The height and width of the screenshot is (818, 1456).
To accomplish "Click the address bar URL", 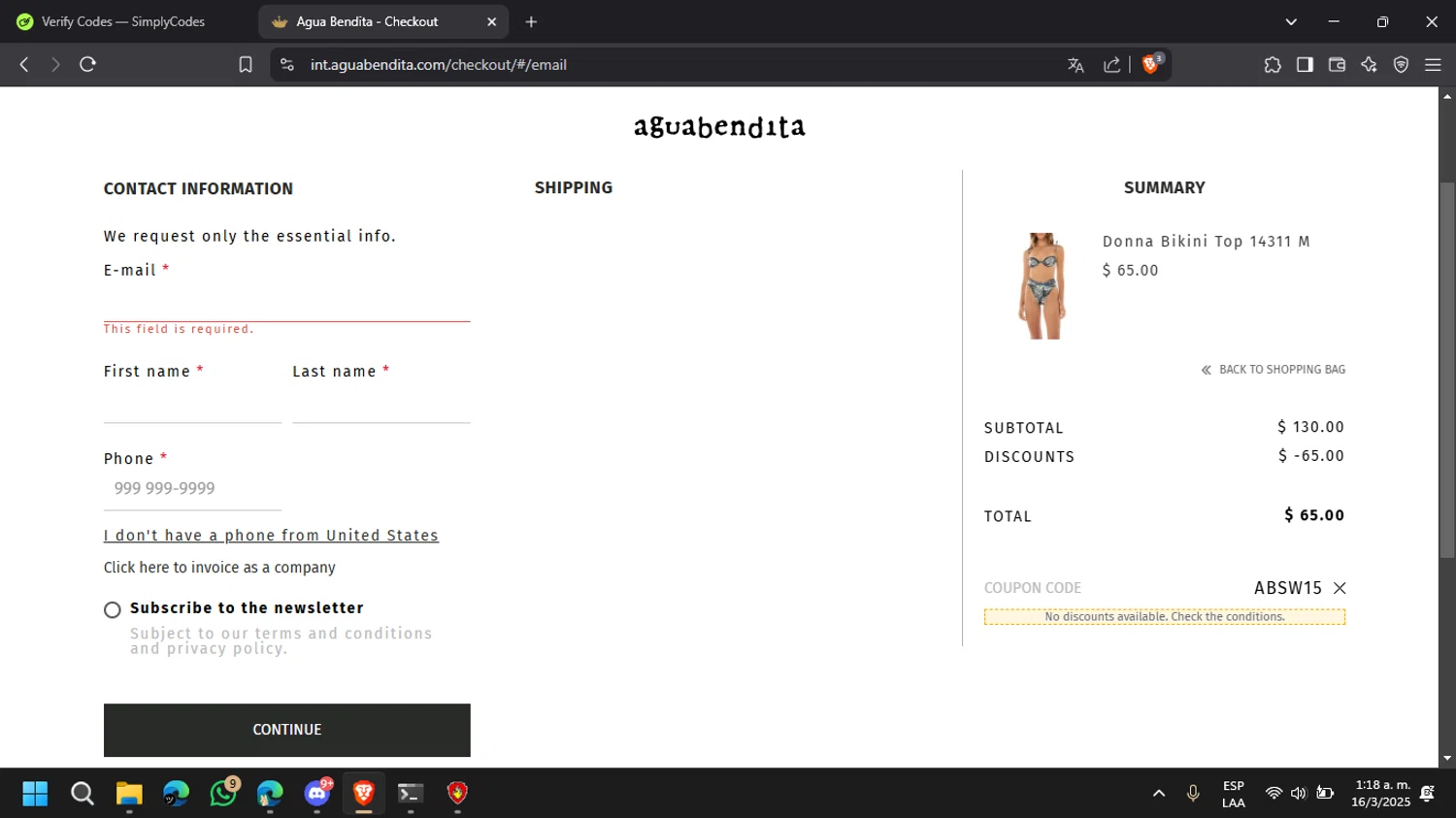I will point(439,65).
